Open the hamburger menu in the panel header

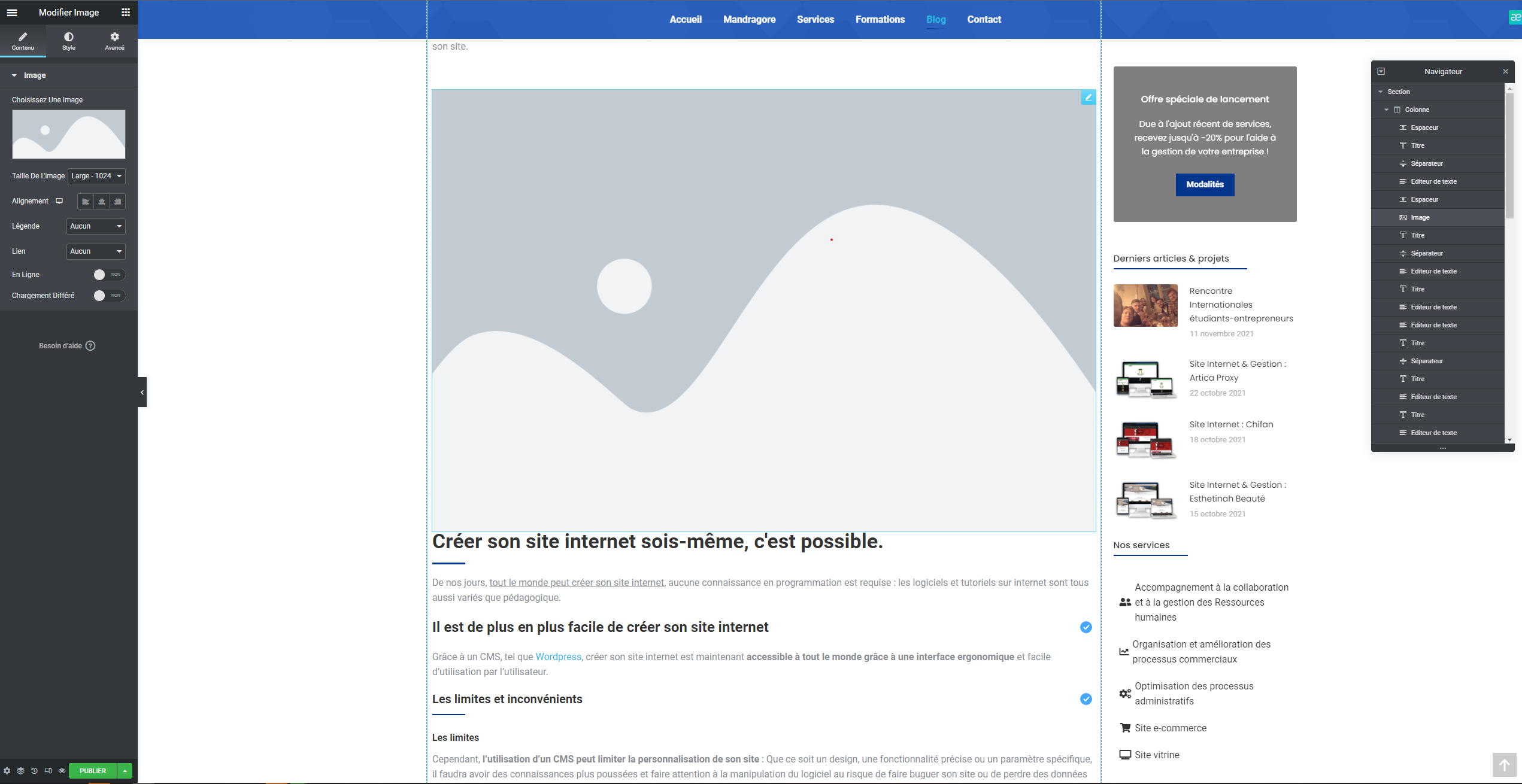11,12
